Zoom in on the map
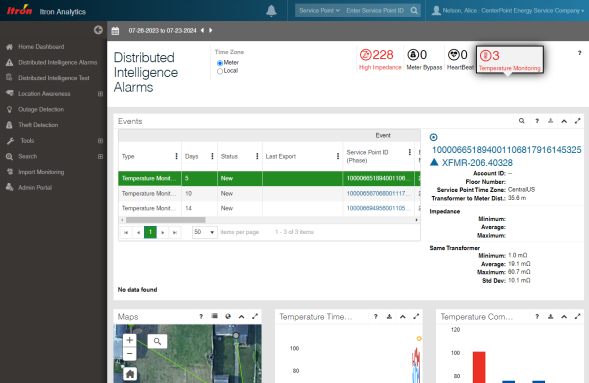 pos(130,340)
